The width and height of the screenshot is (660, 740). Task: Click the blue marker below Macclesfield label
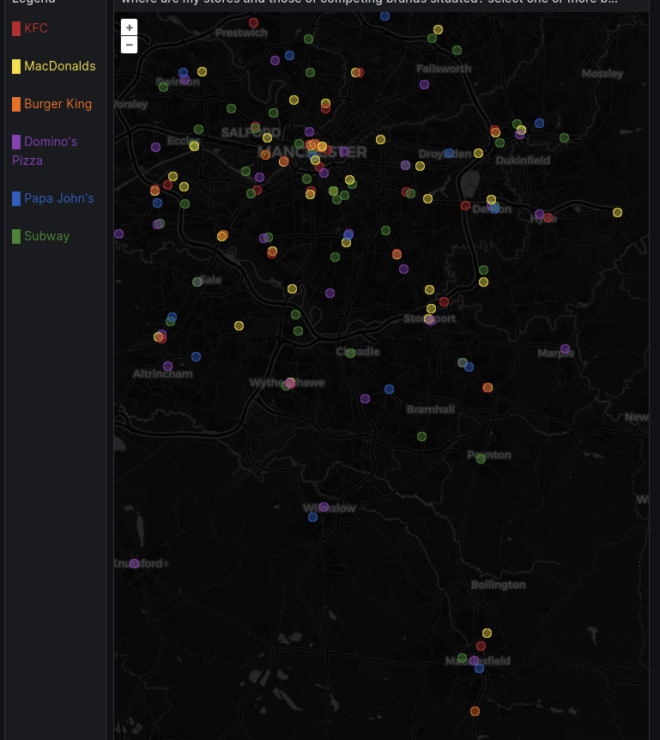(479, 668)
